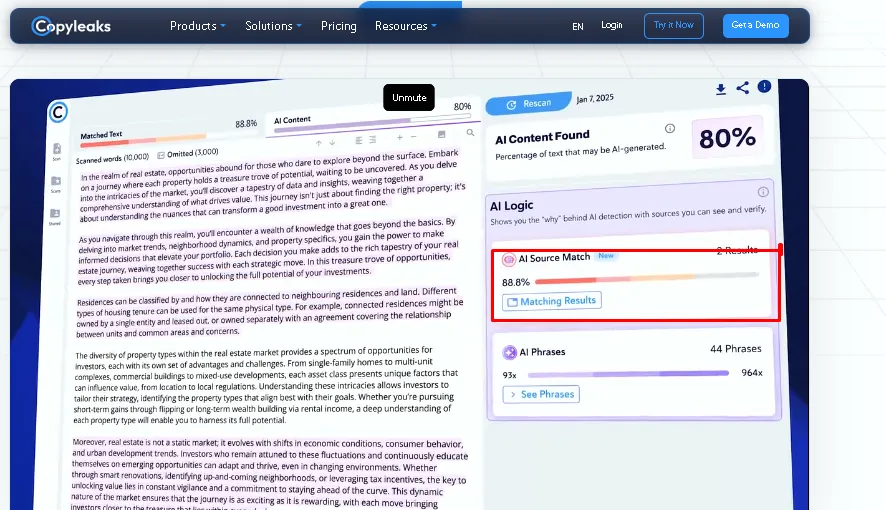Align text left in report toolbar
The height and width of the screenshot is (510, 886).
(x=359, y=140)
